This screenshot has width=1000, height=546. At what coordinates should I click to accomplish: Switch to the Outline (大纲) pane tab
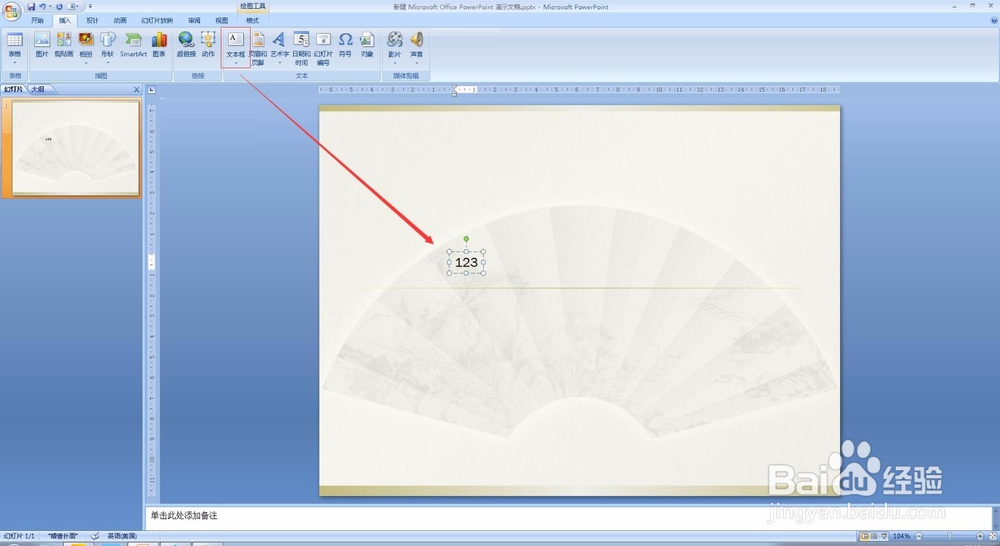click(x=38, y=89)
